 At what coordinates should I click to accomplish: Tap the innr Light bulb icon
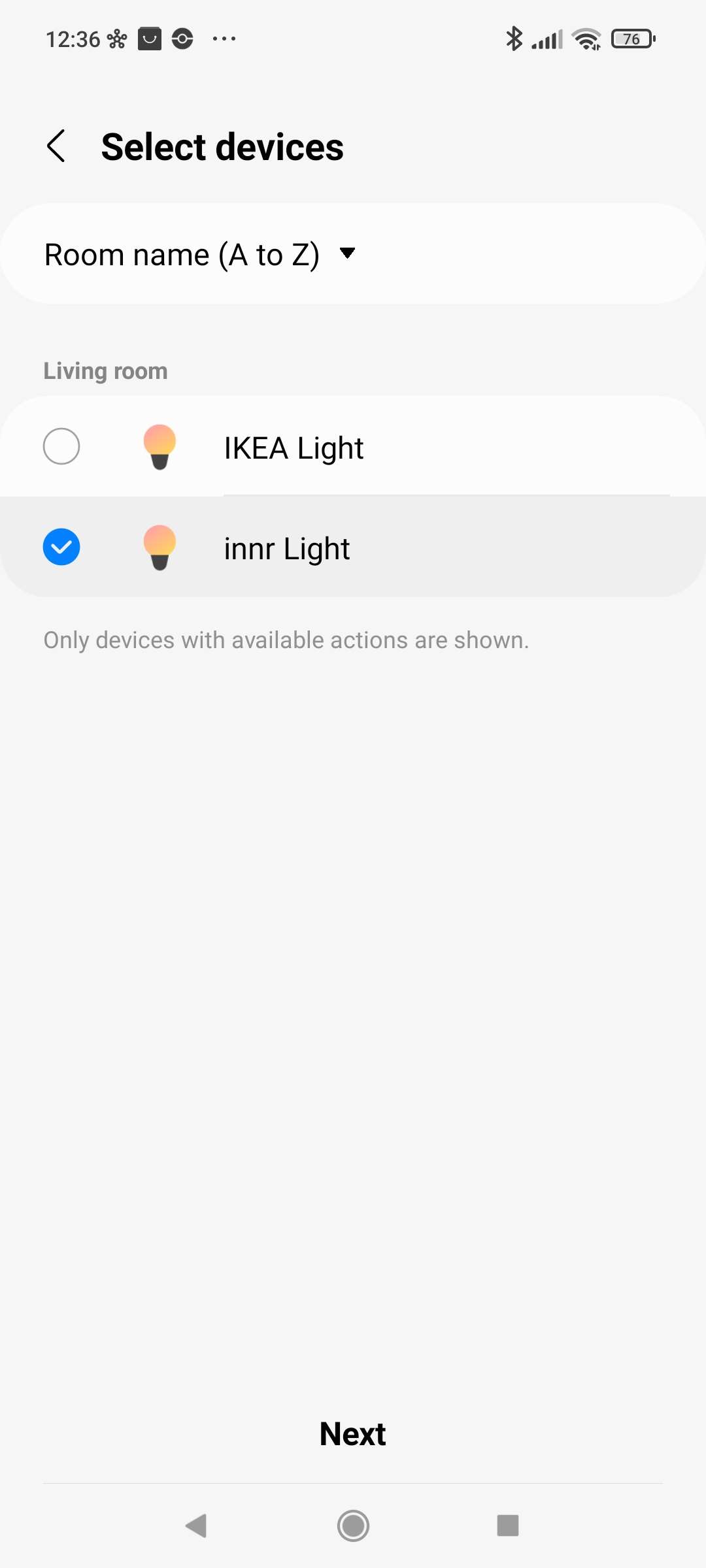coord(160,547)
